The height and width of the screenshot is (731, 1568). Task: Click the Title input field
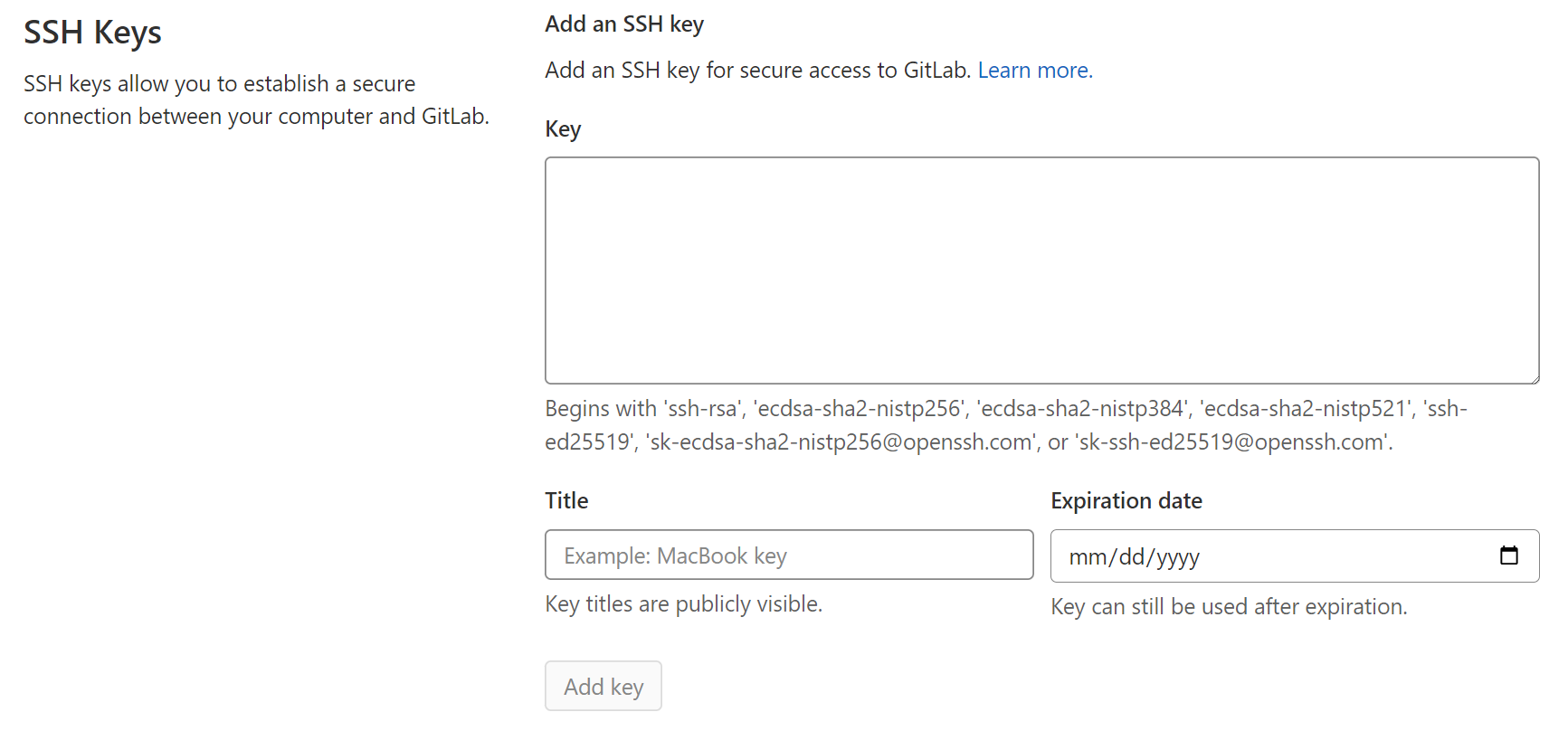pos(788,555)
